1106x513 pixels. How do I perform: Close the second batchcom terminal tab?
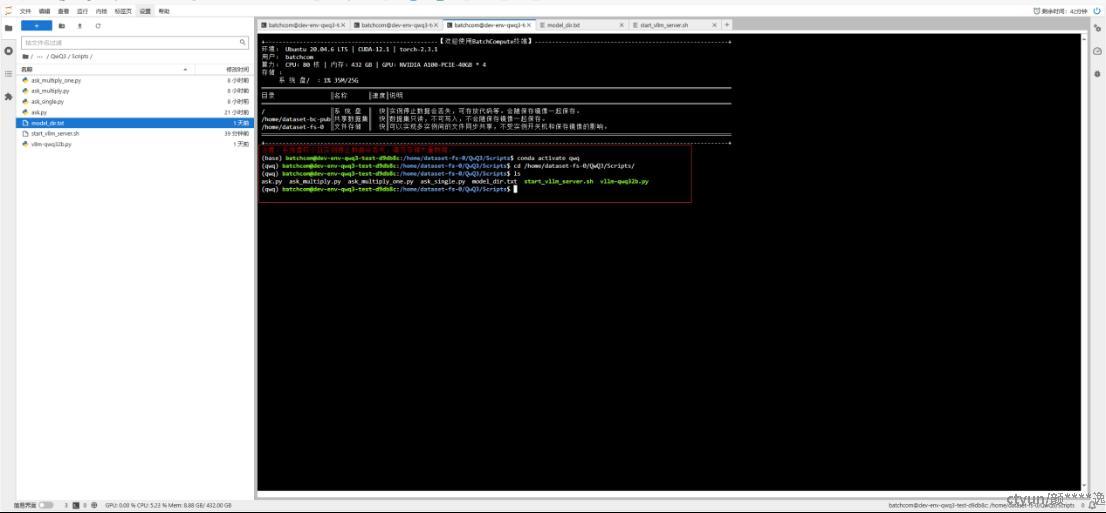pyautogui.click(x=437, y=25)
